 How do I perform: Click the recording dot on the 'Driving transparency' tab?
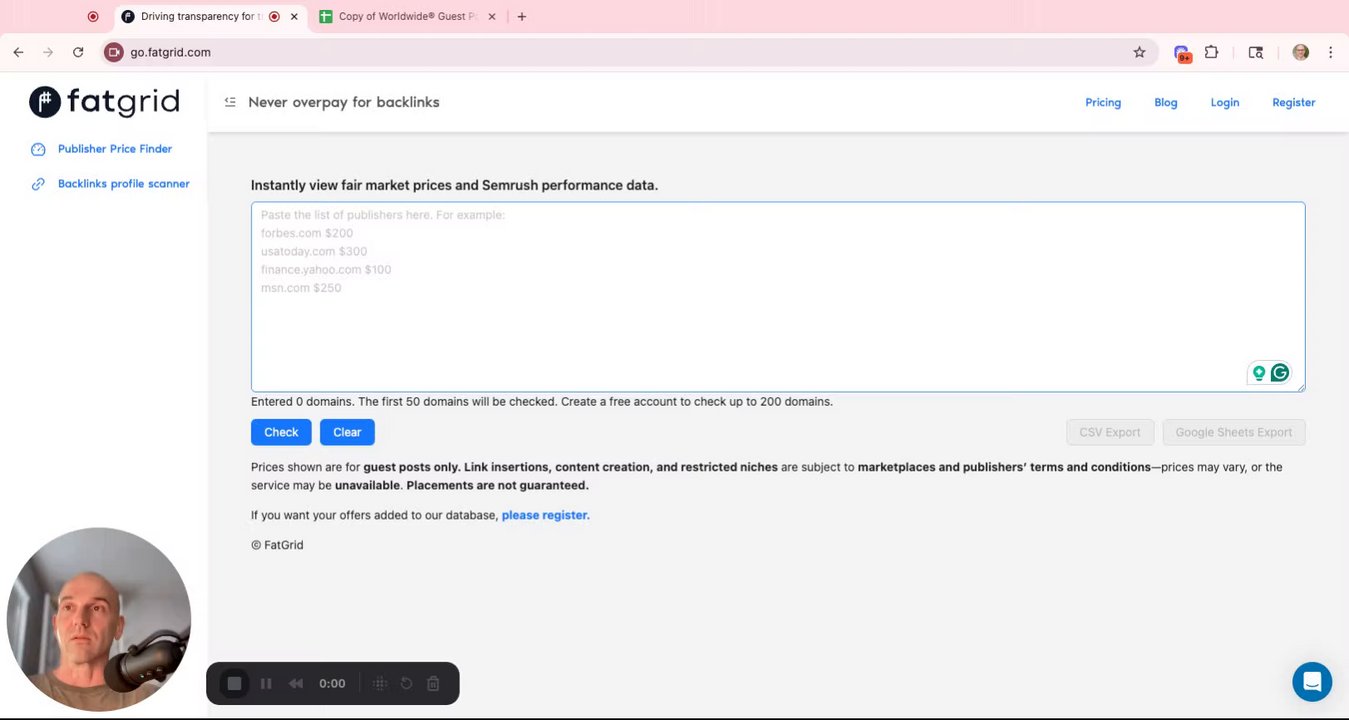pyautogui.click(x=274, y=16)
